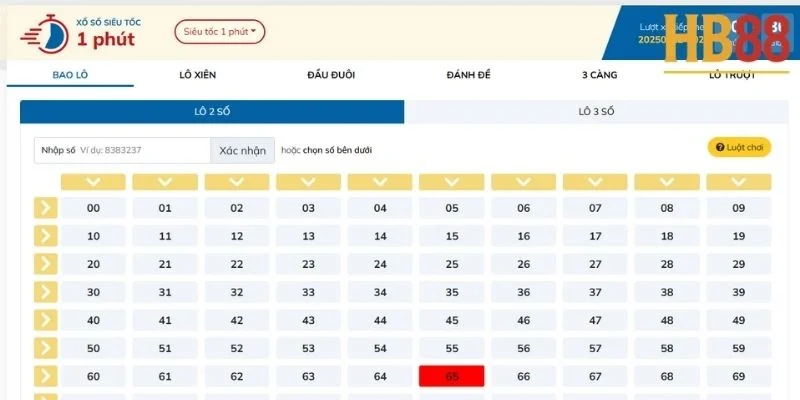Switch to the LÔ XIÊN tab

(197, 75)
